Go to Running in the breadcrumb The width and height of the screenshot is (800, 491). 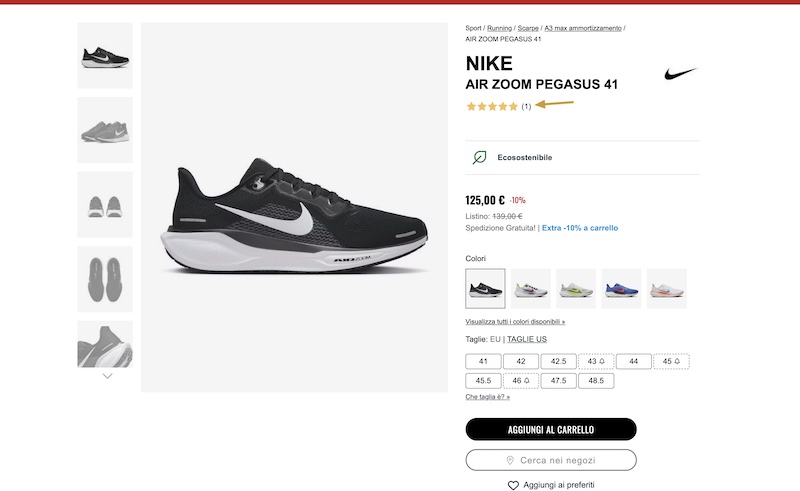[x=500, y=28]
